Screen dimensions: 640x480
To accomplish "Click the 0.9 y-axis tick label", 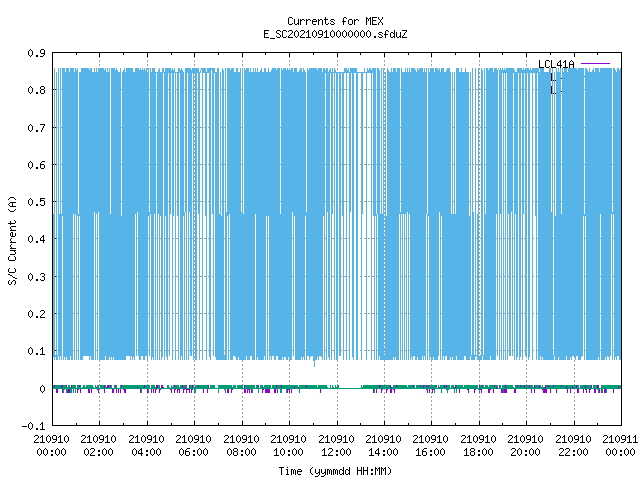I will (36, 53).
